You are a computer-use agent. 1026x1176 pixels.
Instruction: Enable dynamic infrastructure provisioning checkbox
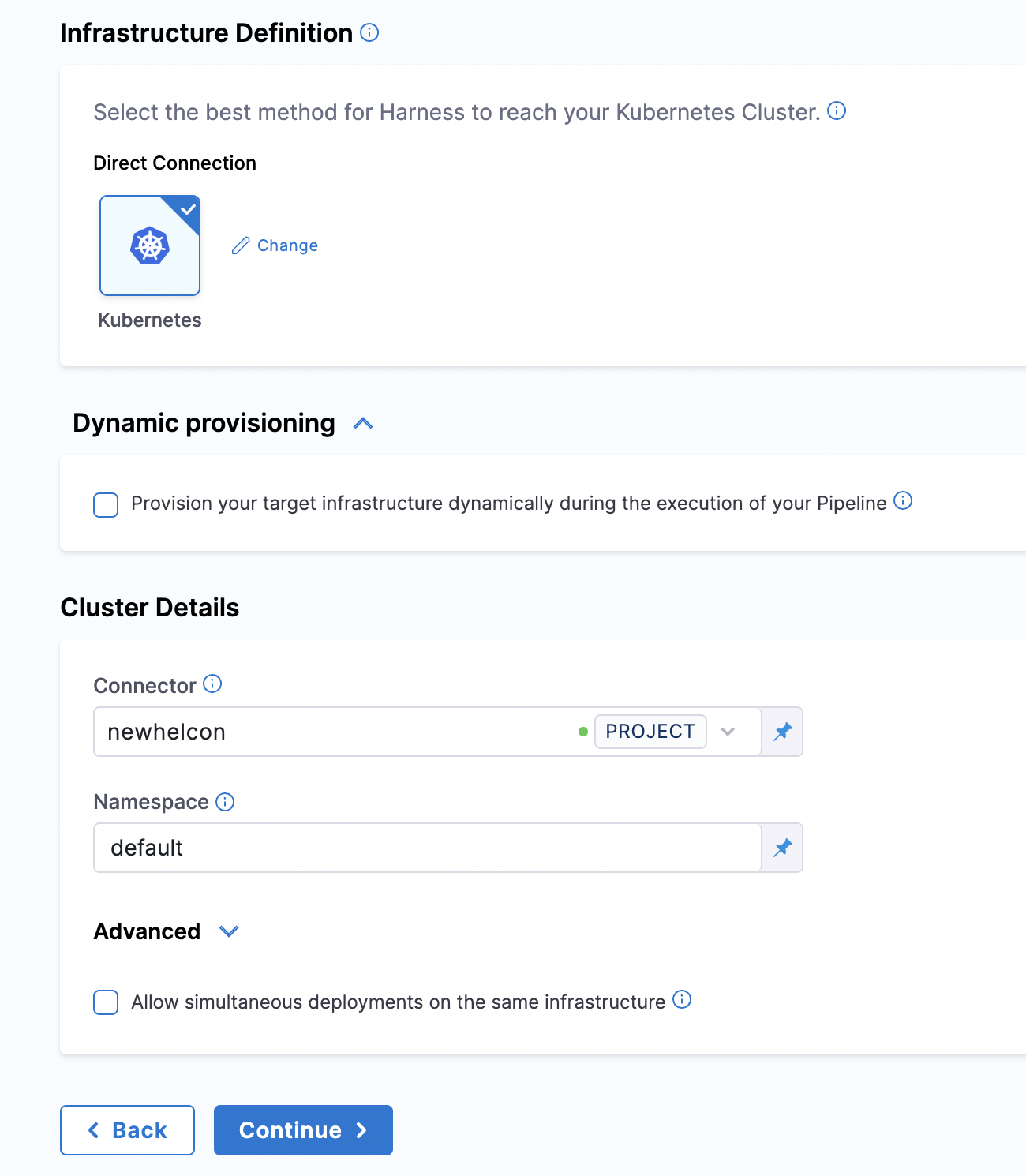106,504
